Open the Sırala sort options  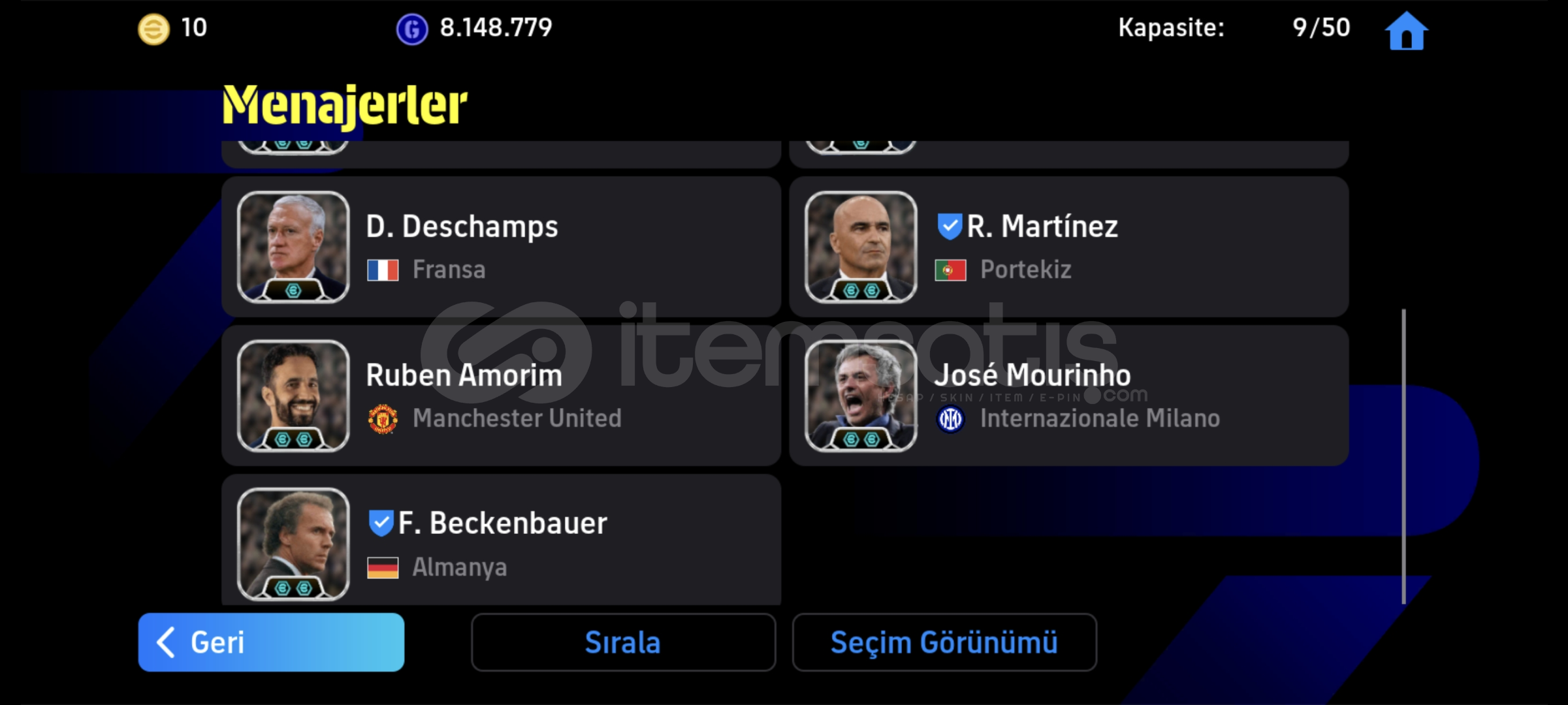click(x=623, y=642)
